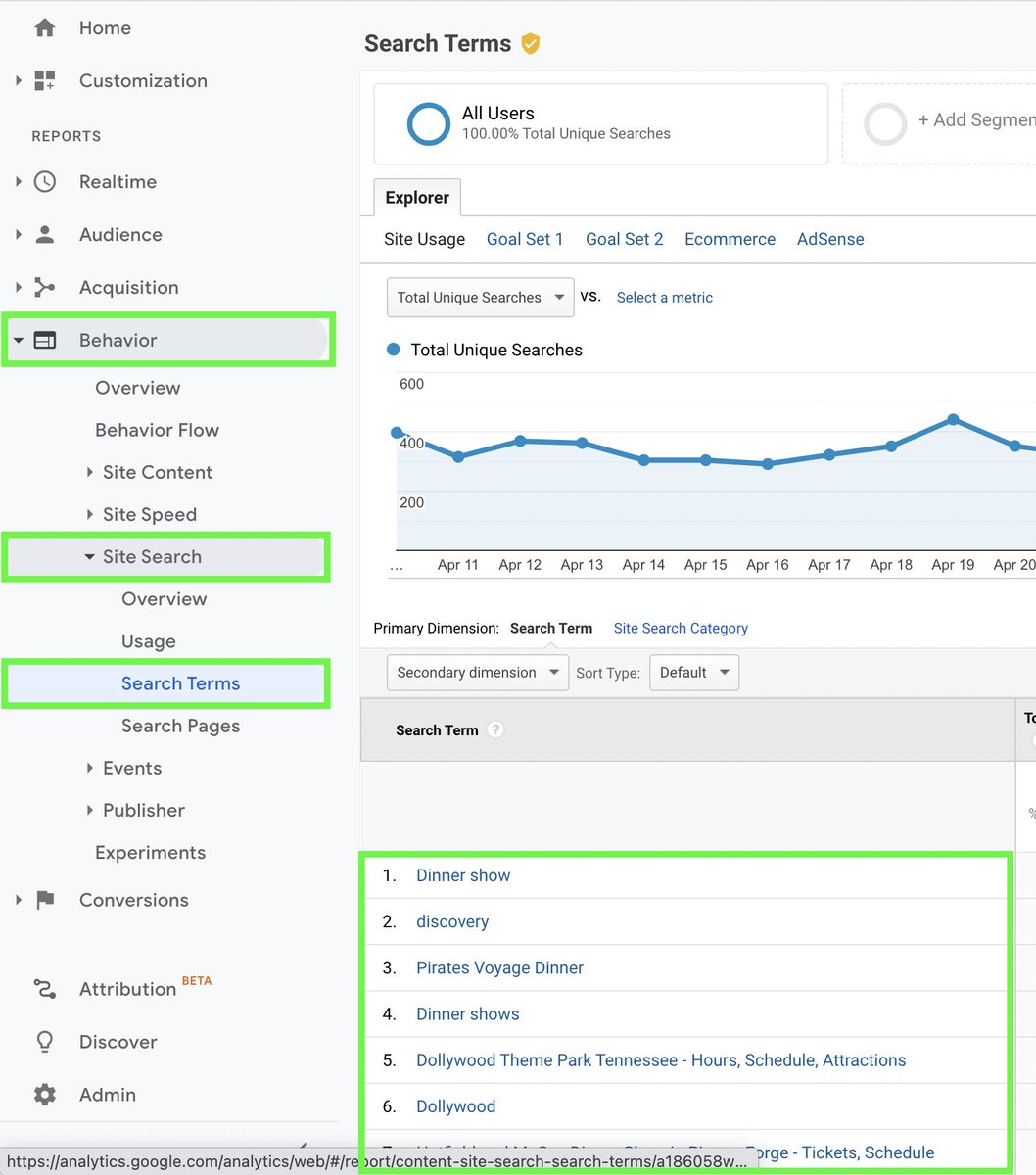
Task: Open the Search Term help question mark
Action: (495, 729)
